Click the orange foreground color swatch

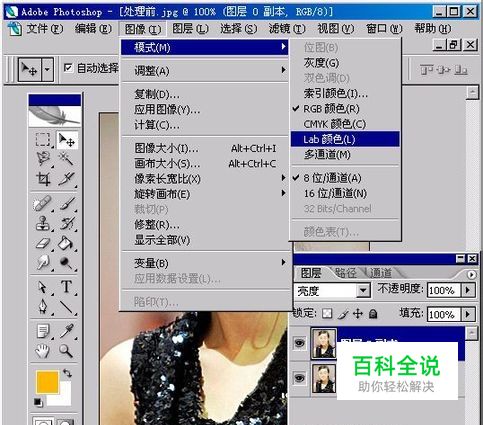click(47, 382)
